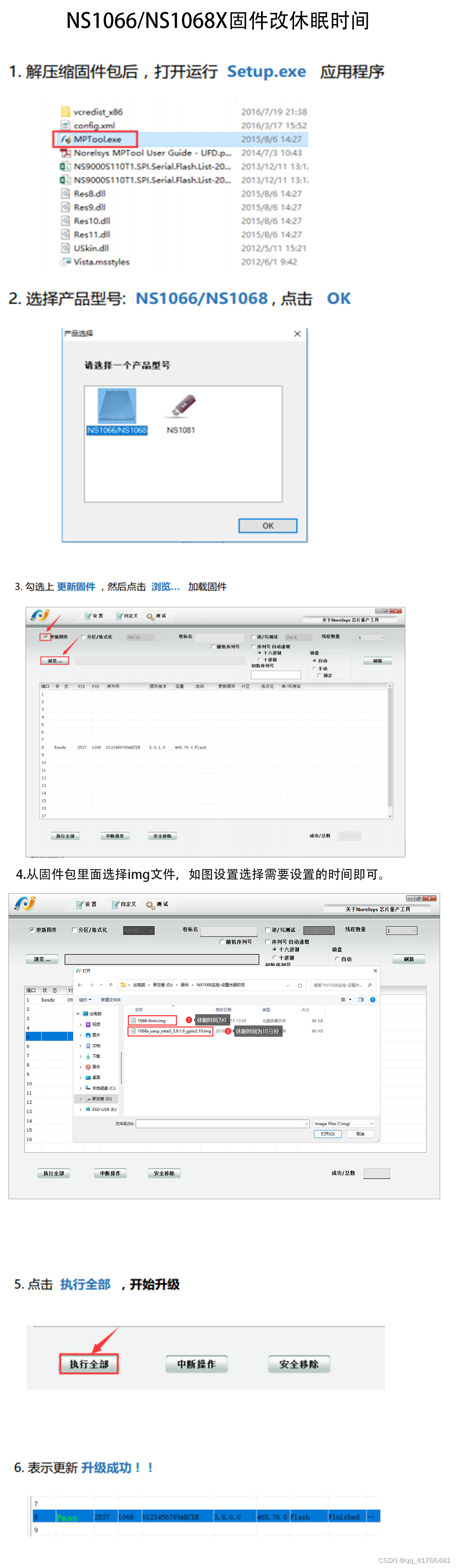Open 测试 tab in MPTool window without dialog
The image size is (457, 1568).
pyautogui.click(x=156, y=615)
